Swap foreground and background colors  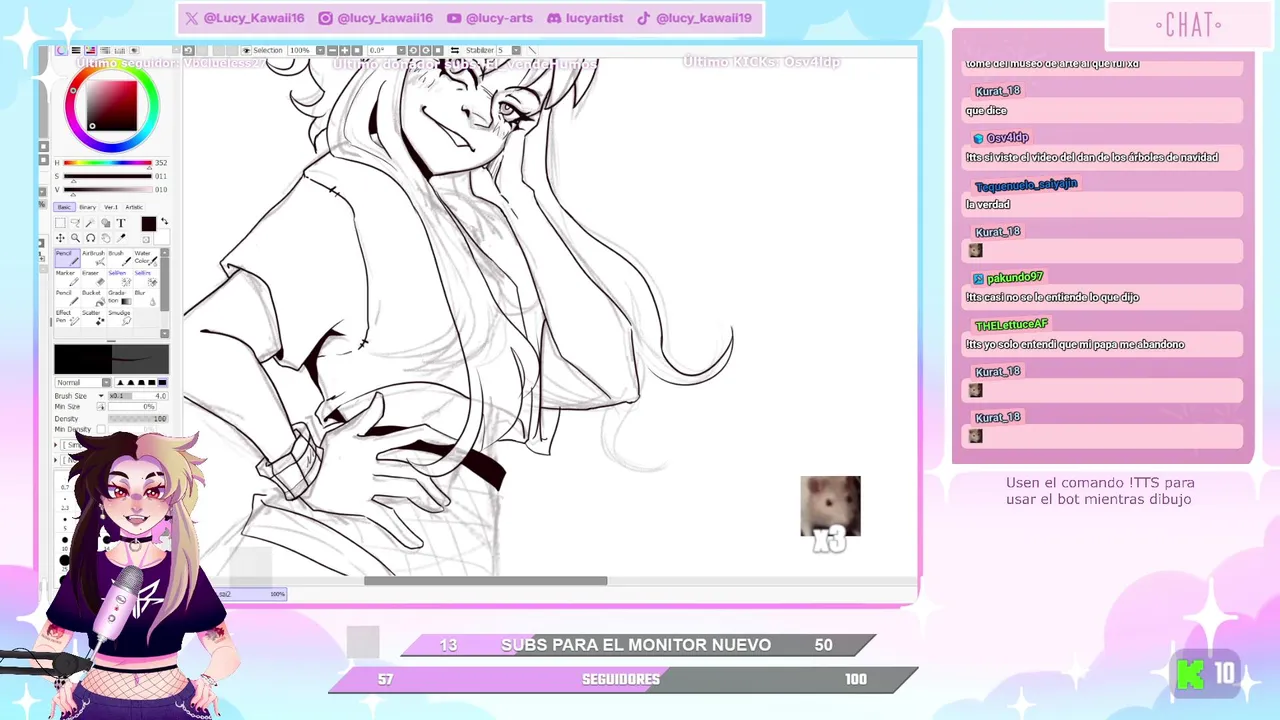click(164, 221)
